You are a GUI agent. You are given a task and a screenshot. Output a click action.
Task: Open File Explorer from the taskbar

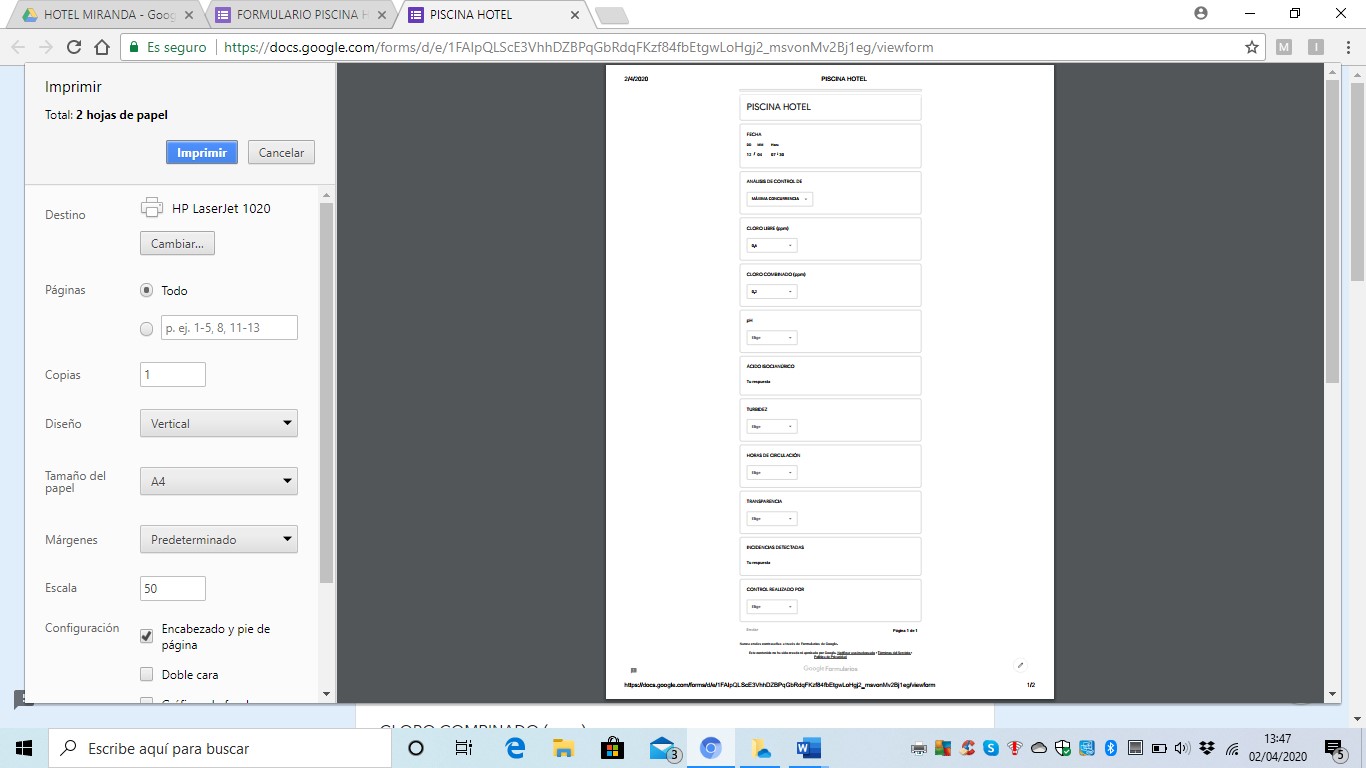click(564, 748)
